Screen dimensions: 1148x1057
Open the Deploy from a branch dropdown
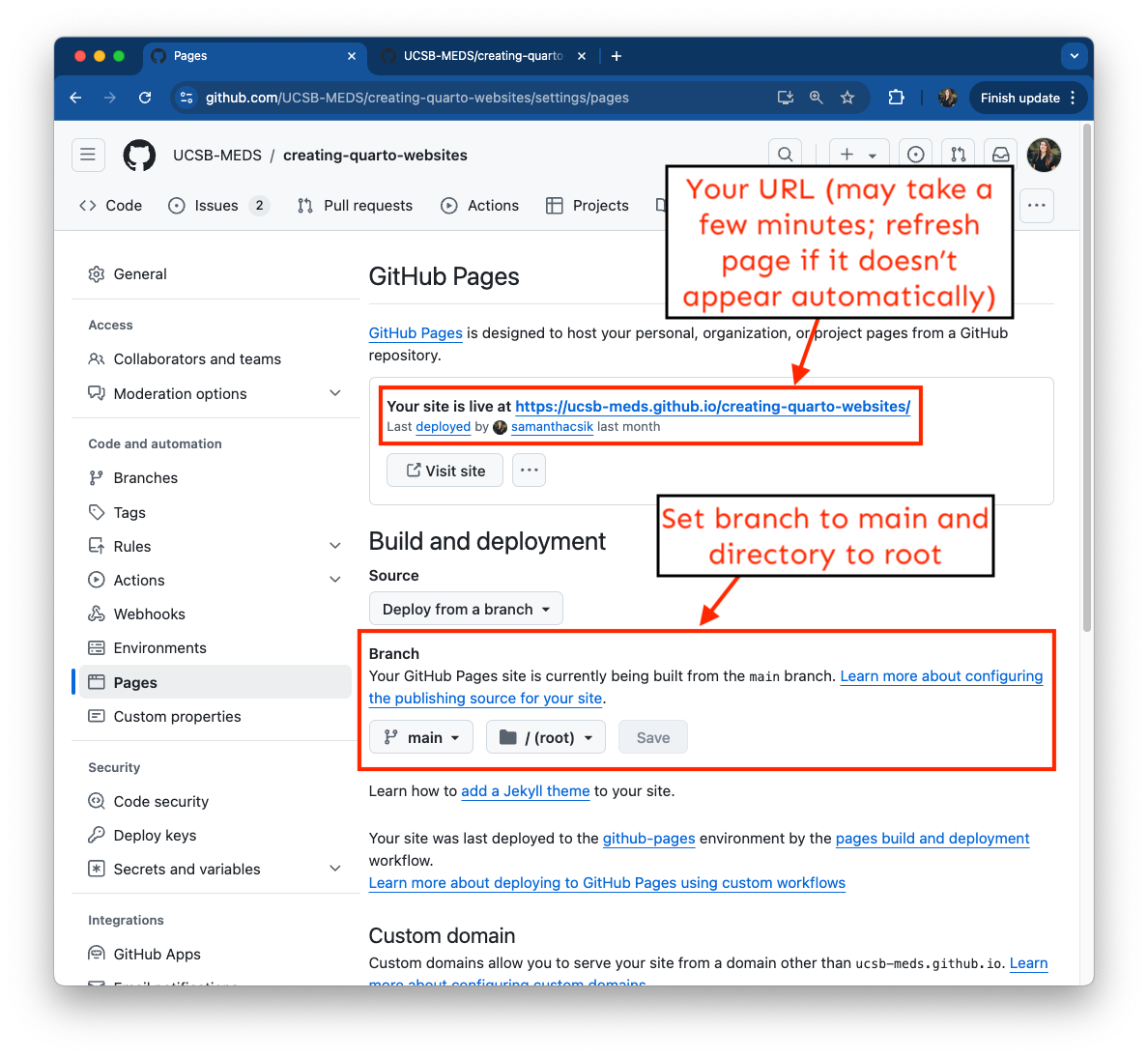466,609
